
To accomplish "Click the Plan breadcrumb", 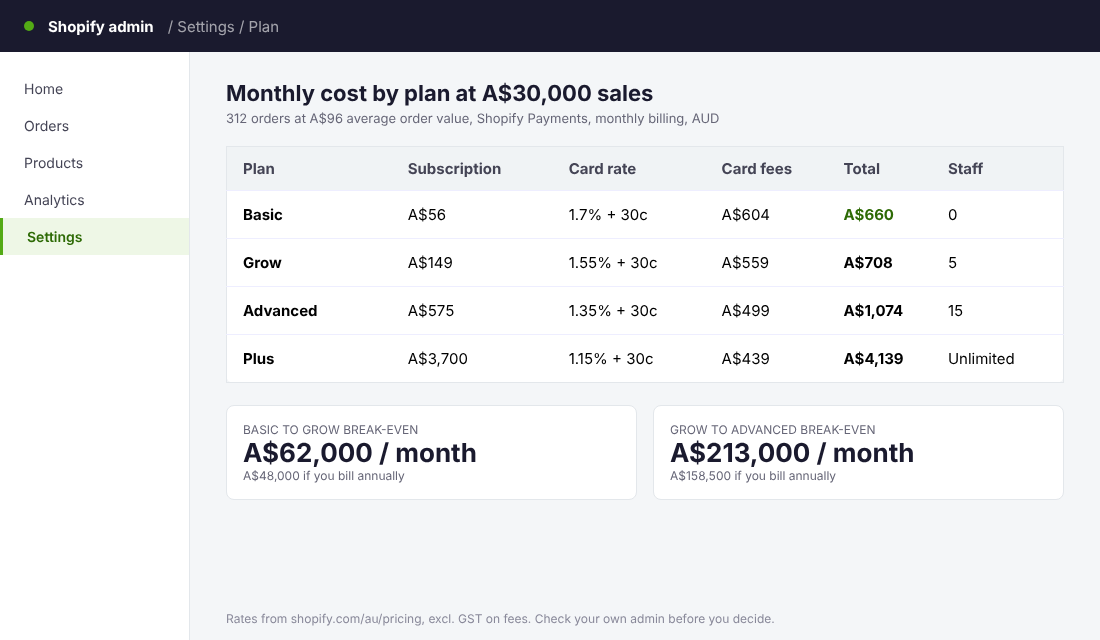I will coord(264,27).
